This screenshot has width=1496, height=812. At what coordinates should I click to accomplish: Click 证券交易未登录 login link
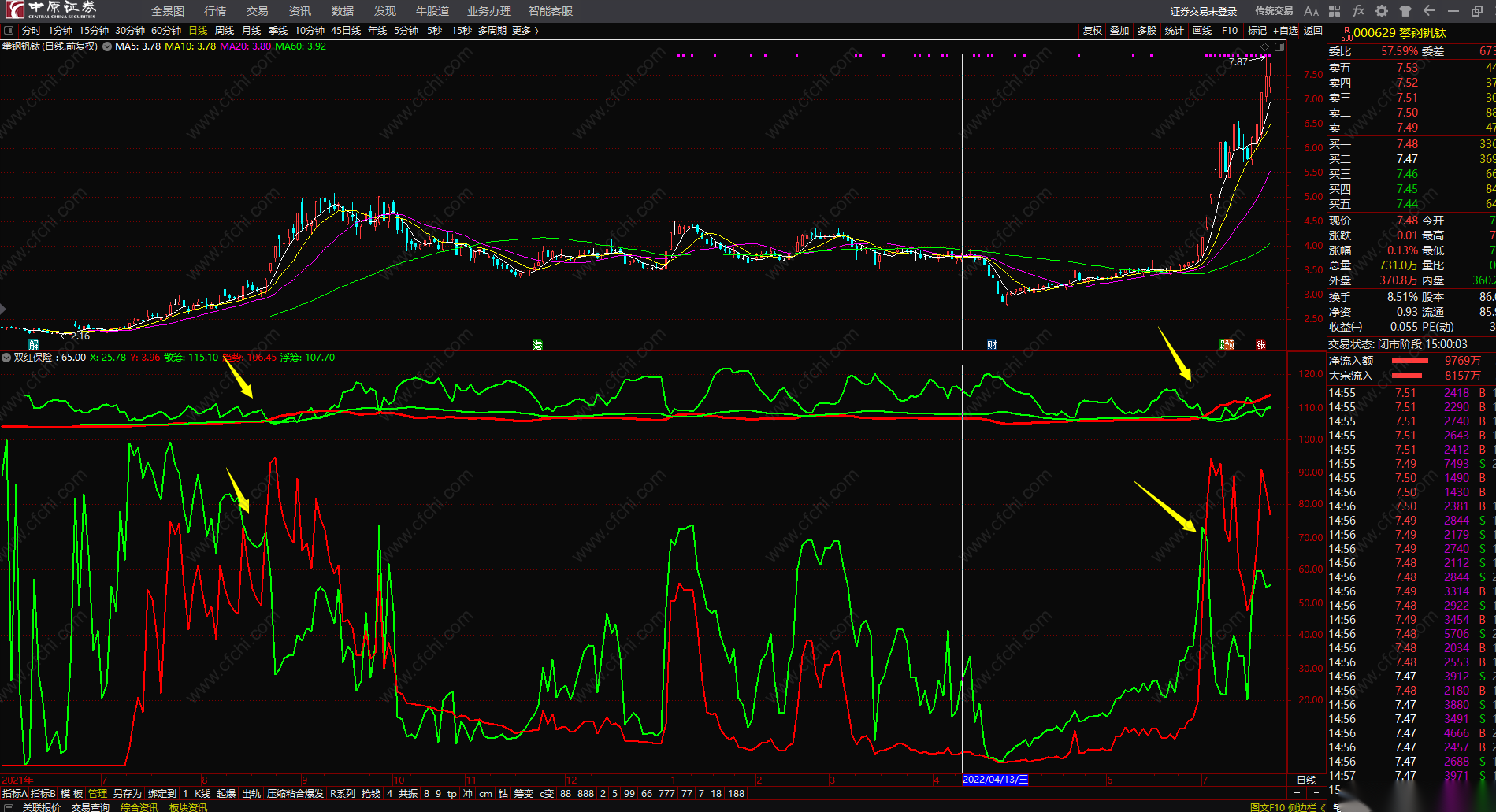pyautogui.click(x=1204, y=11)
